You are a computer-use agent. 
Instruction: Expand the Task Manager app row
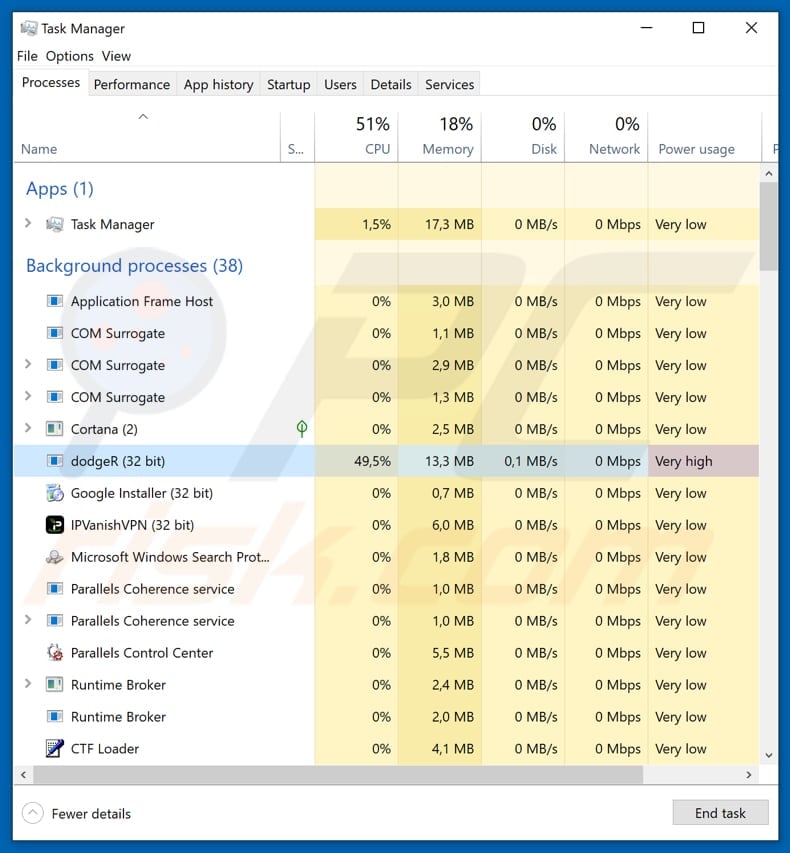tap(28, 223)
